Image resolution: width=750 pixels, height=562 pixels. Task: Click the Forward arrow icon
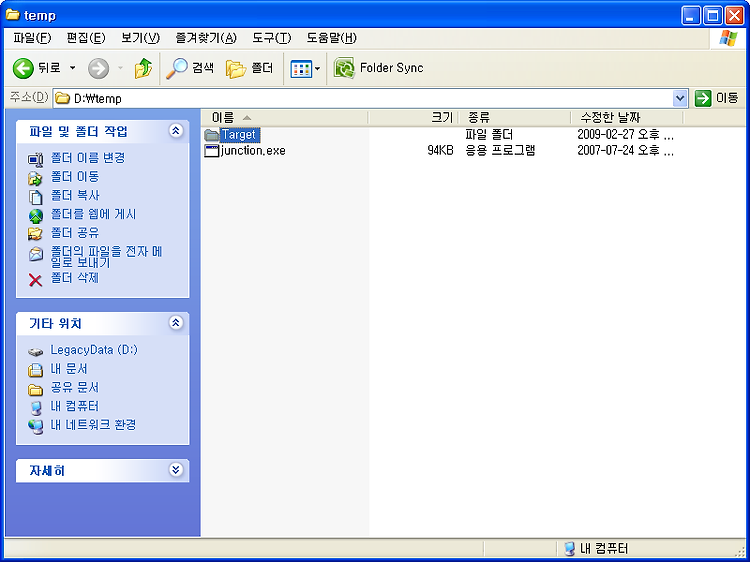[99, 68]
